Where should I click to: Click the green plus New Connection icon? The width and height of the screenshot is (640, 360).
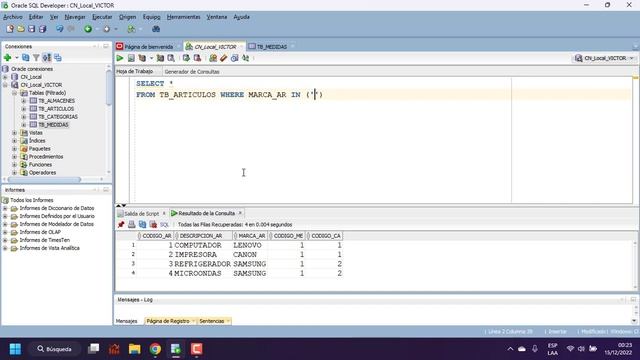click(7, 58)
